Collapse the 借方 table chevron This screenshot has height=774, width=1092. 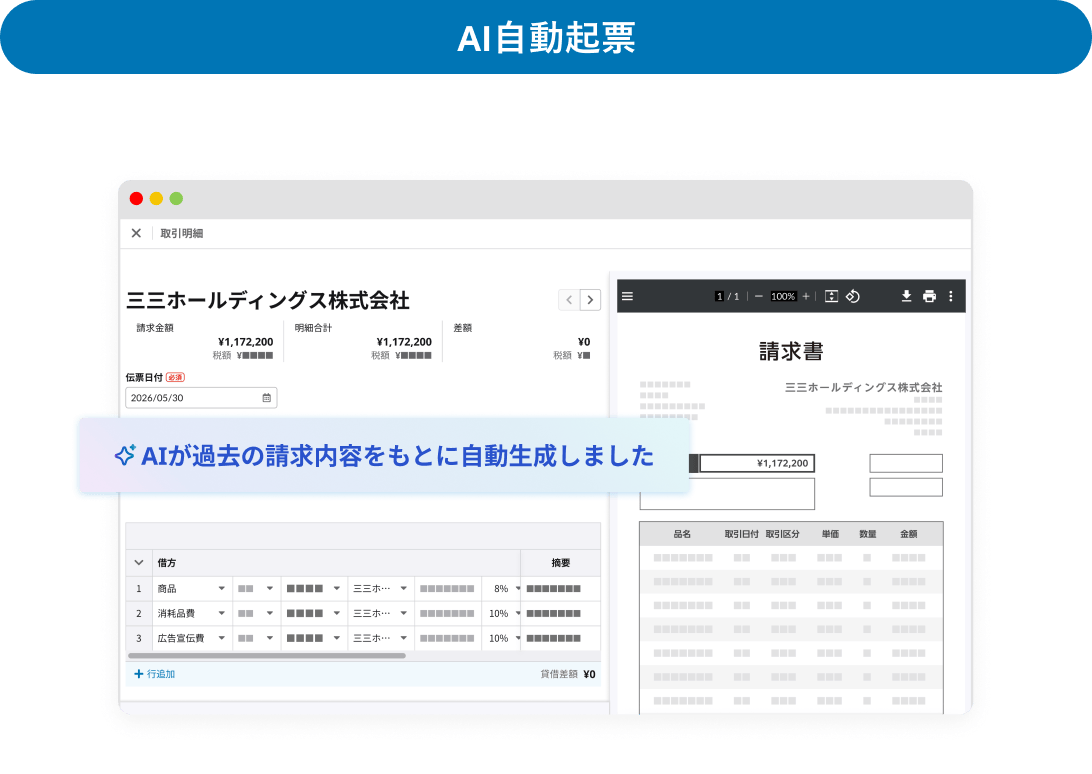coord(139,562)
